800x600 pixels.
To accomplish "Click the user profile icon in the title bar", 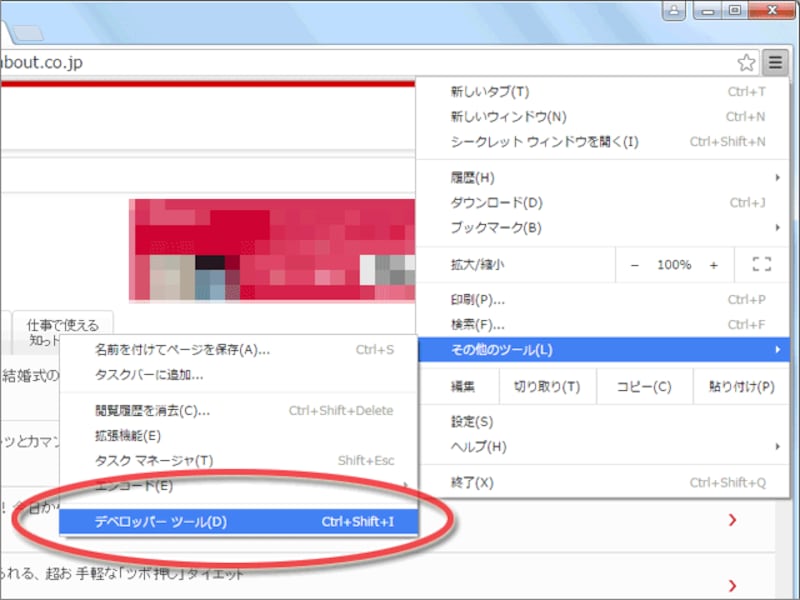I will tap(672, 10).
